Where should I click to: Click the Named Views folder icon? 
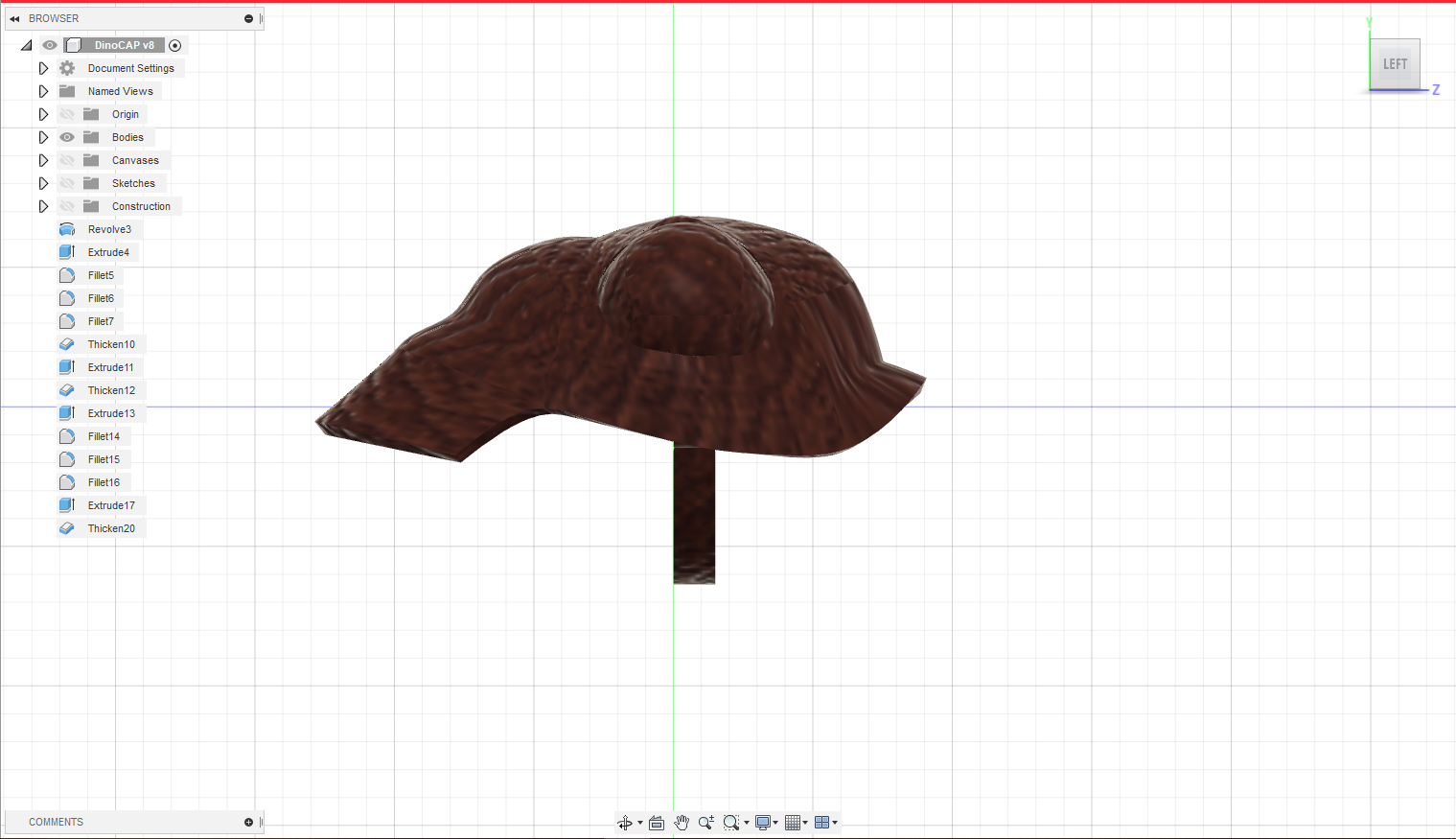click(67, 91)
